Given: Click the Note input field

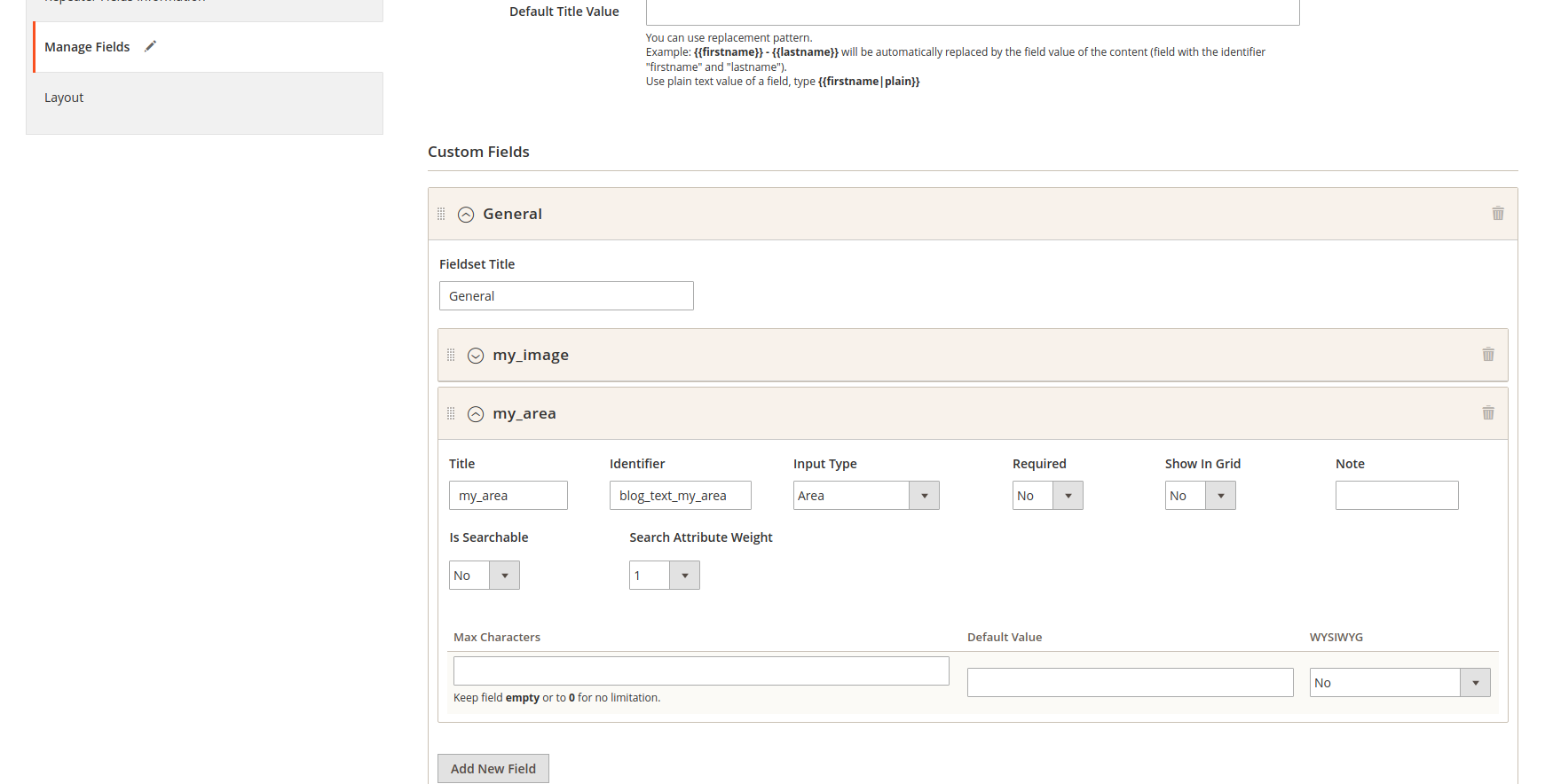Looking at the screenshot, I should tap(1397, 496).
